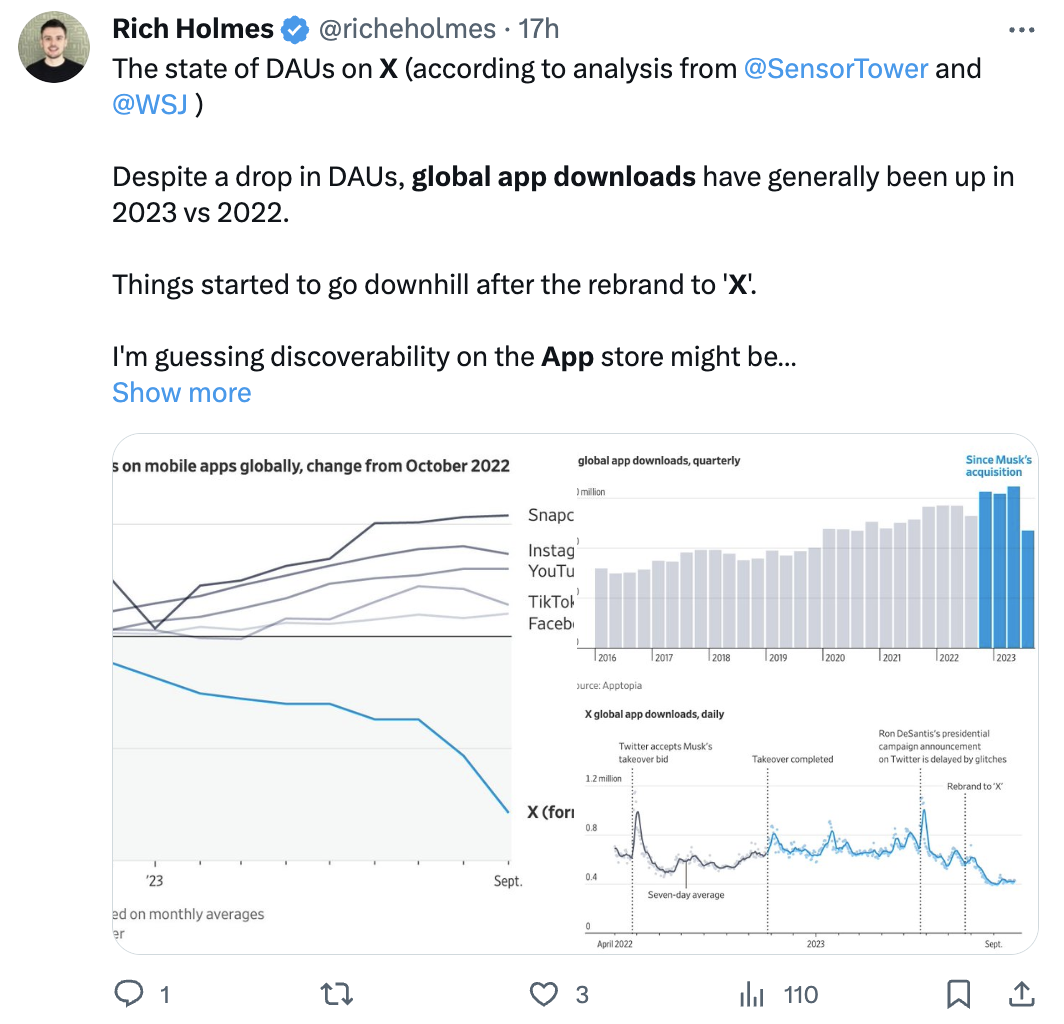Click the reply speech bubble icon
Screen dimensions: 1064x1024
[129, 994]
